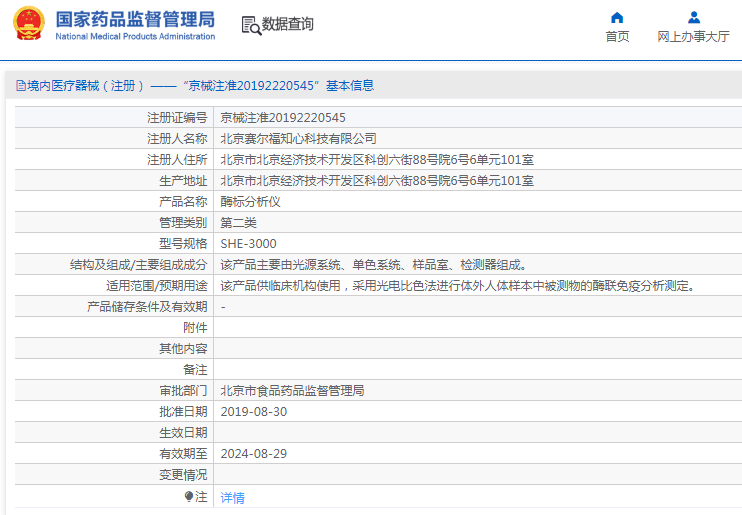The height and width of the screenshot is (515, 742).
Task: Open the 网上办事大厅 navigation item
Action: tap(693, 36)
